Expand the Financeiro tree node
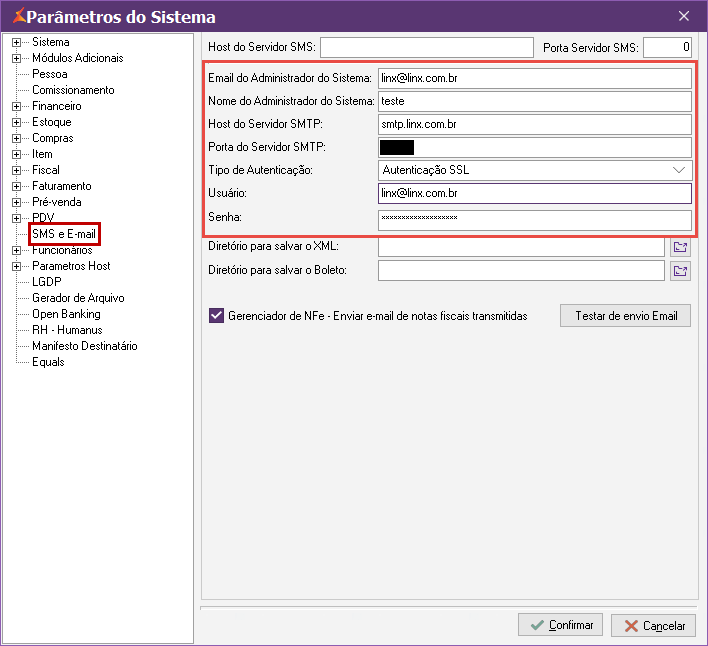Viewport: 708px width, 646px height. pos(16,107)
